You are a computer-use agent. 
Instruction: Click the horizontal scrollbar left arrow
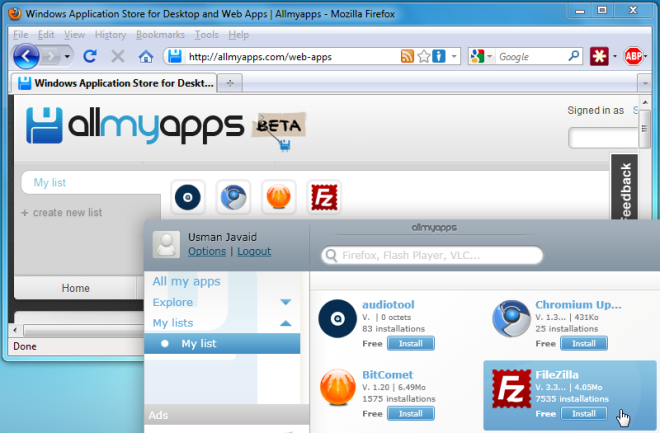(x=15, y=330)
